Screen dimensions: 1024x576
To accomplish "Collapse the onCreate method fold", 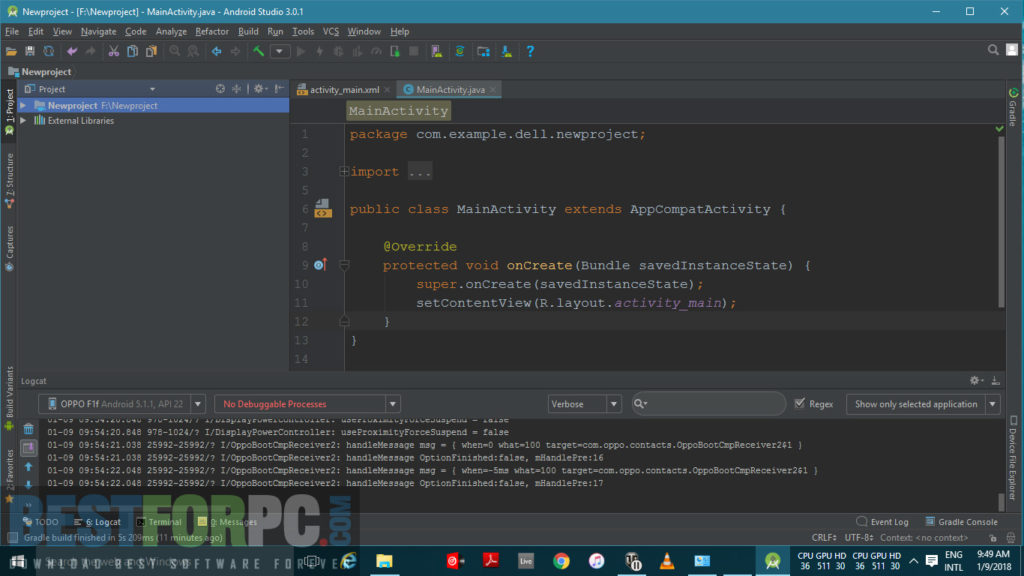I will (344, 265).
